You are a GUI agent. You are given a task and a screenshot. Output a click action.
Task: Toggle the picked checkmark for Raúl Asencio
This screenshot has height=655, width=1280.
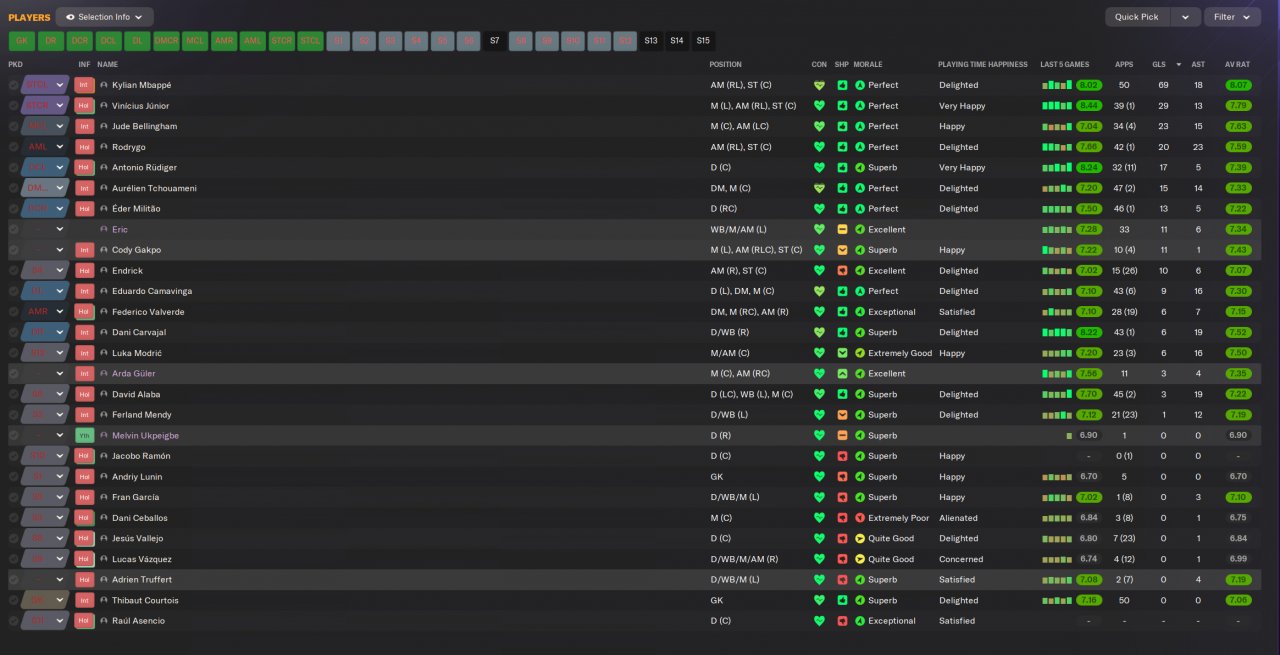13,621
